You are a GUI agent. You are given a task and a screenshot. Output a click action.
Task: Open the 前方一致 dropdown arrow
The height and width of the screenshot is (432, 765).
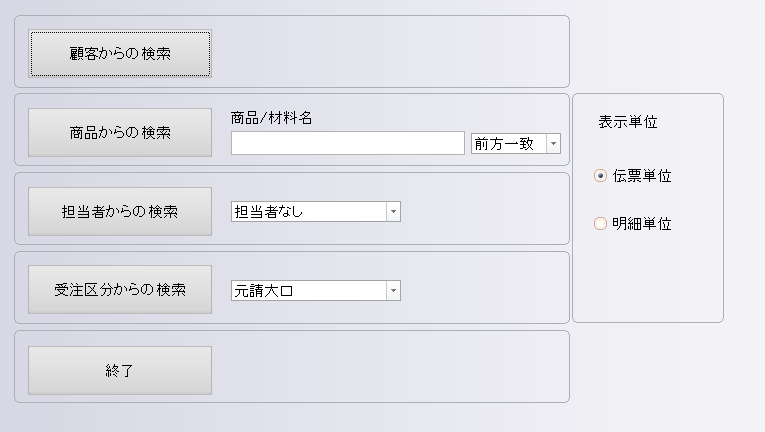click(x=553, y=144)
